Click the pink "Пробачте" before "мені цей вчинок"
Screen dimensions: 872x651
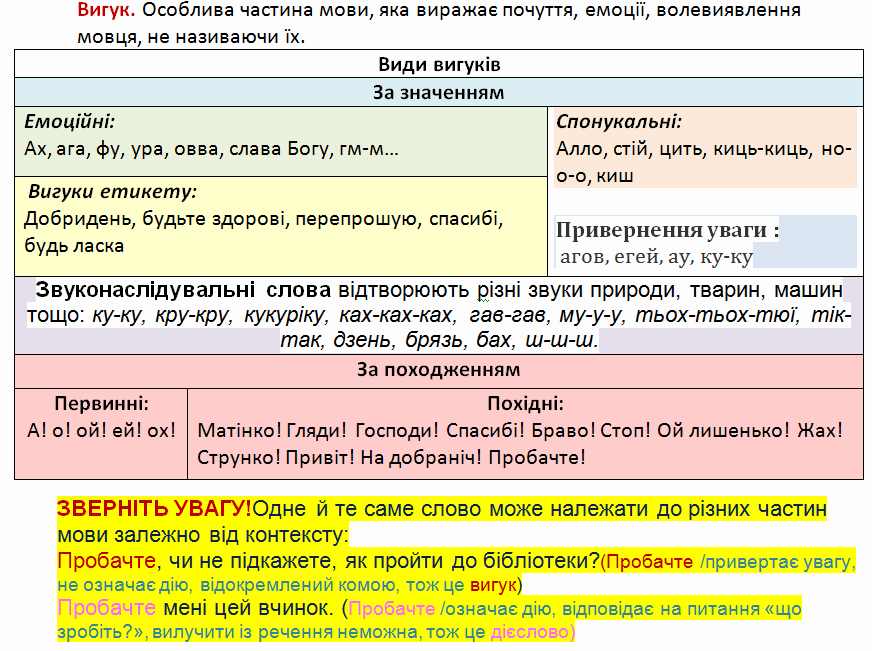pos(106,608)
